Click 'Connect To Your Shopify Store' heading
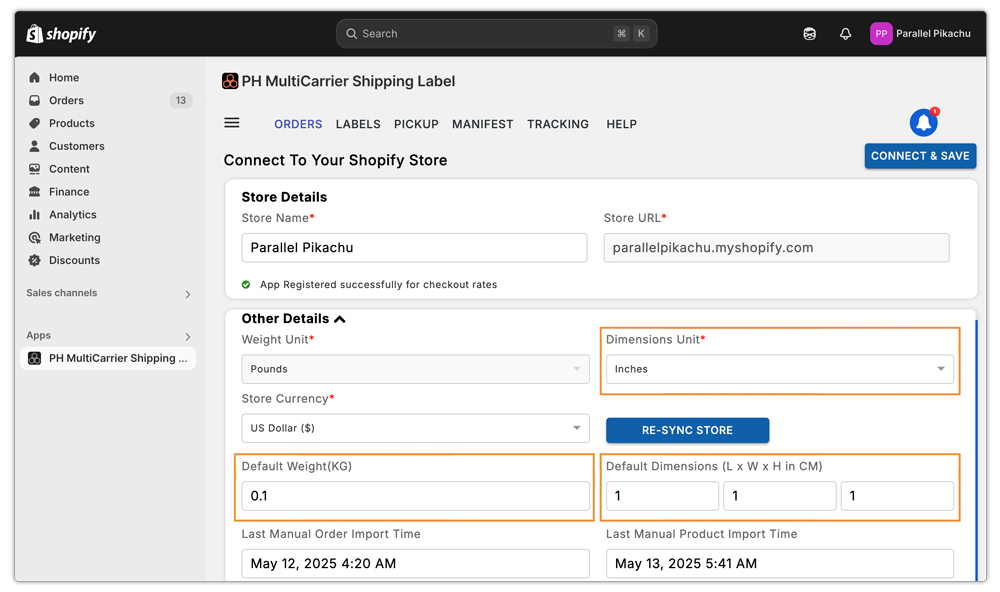The image size is (1000, 592). [x=335, y=160]
